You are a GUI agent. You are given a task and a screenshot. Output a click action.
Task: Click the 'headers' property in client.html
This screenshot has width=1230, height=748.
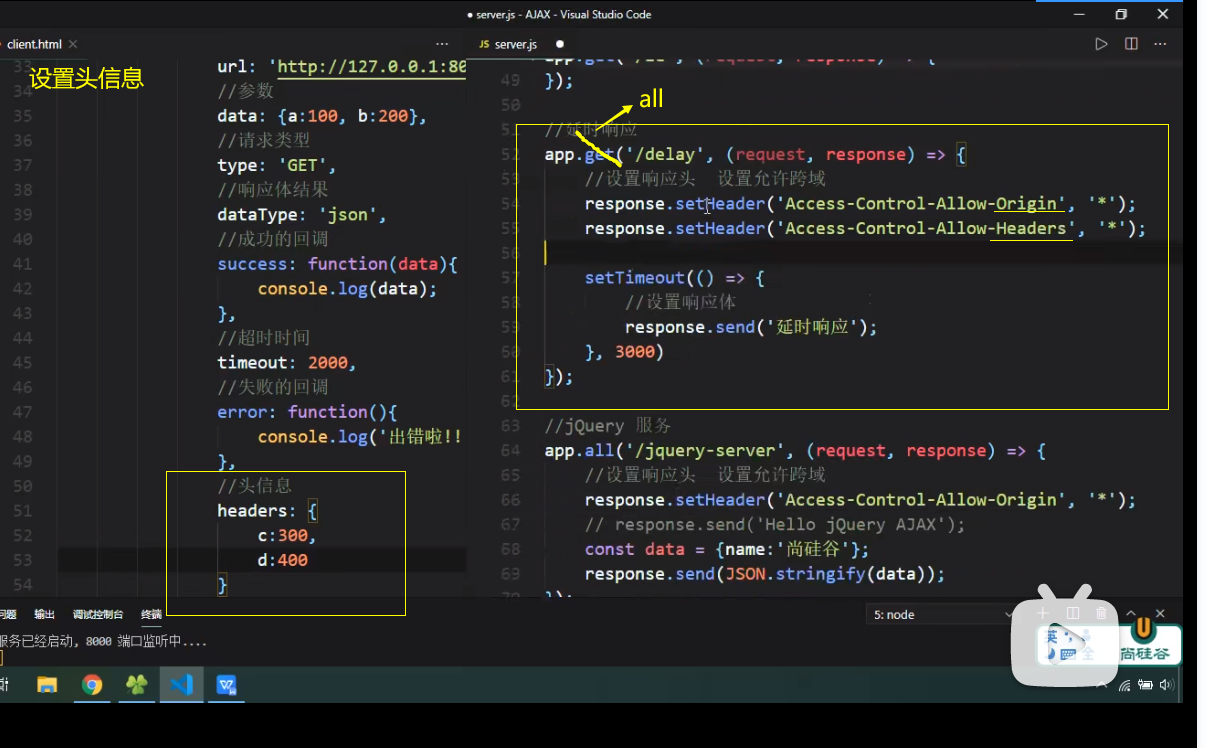(252, 511)
